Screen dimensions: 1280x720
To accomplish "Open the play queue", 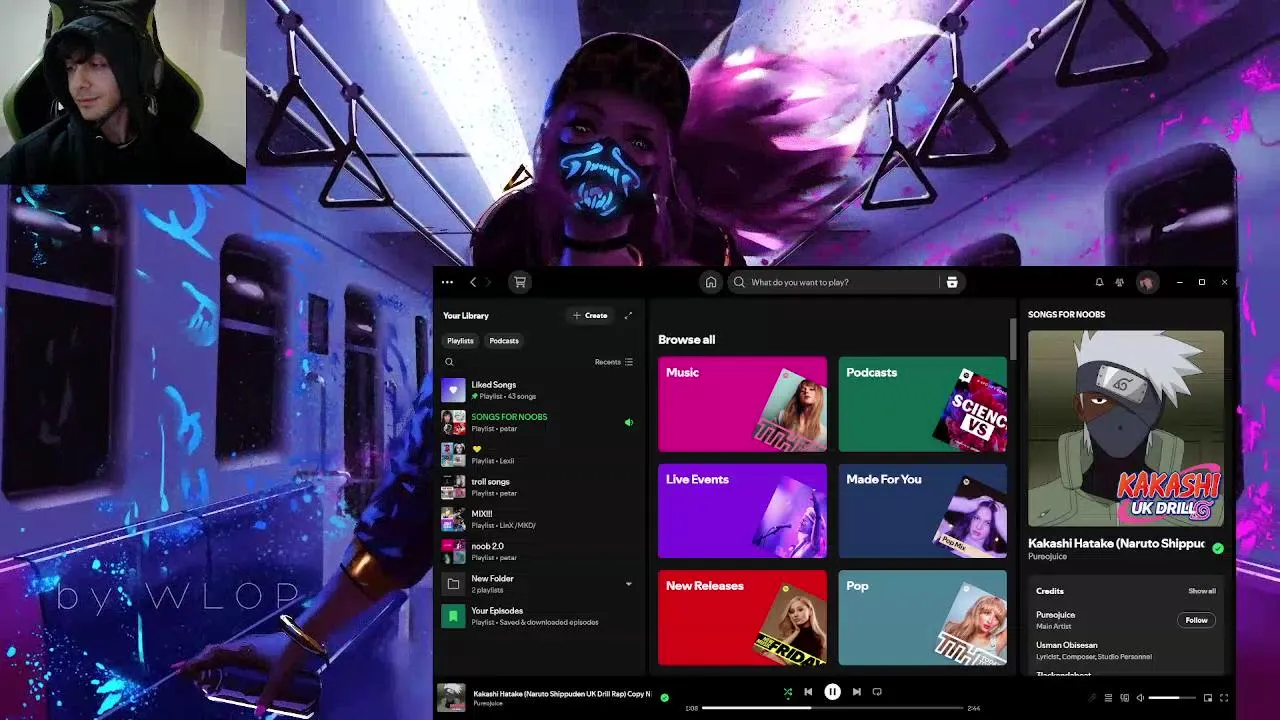I will (x=1108, y=698).
